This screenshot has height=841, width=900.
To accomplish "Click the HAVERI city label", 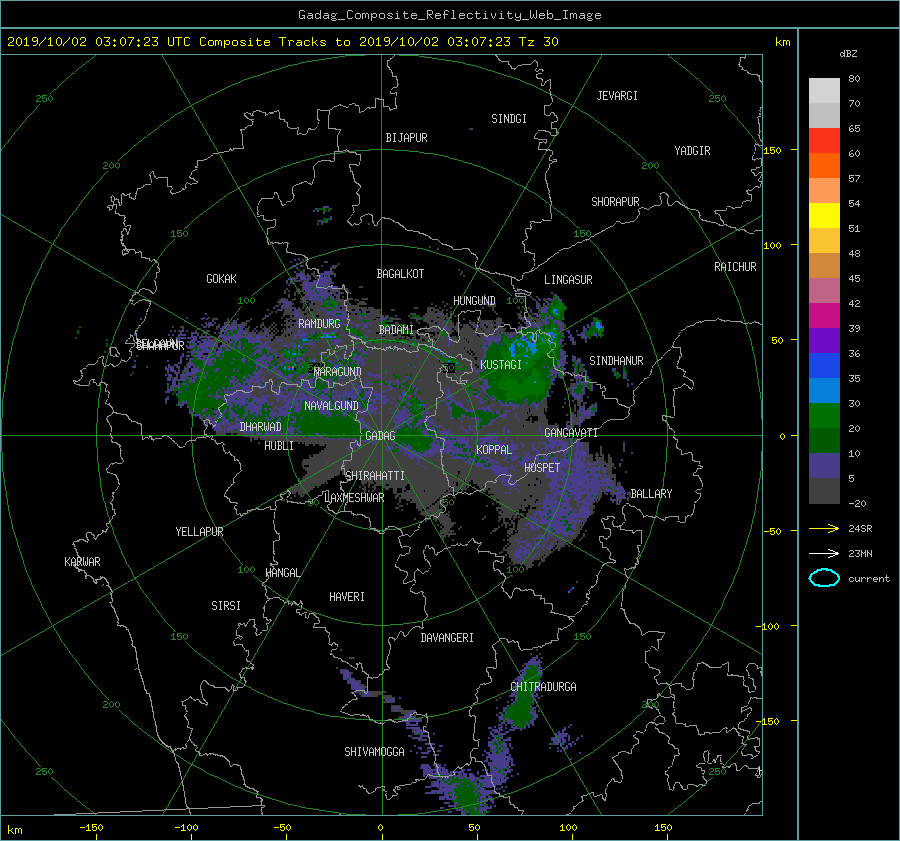I will 347,597.
